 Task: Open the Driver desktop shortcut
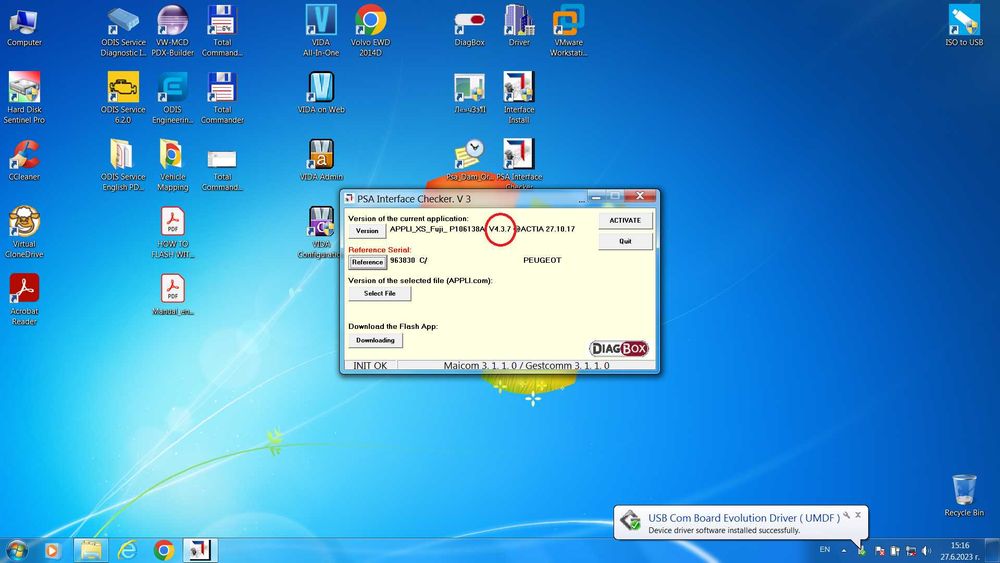click(x=519, y=27)
